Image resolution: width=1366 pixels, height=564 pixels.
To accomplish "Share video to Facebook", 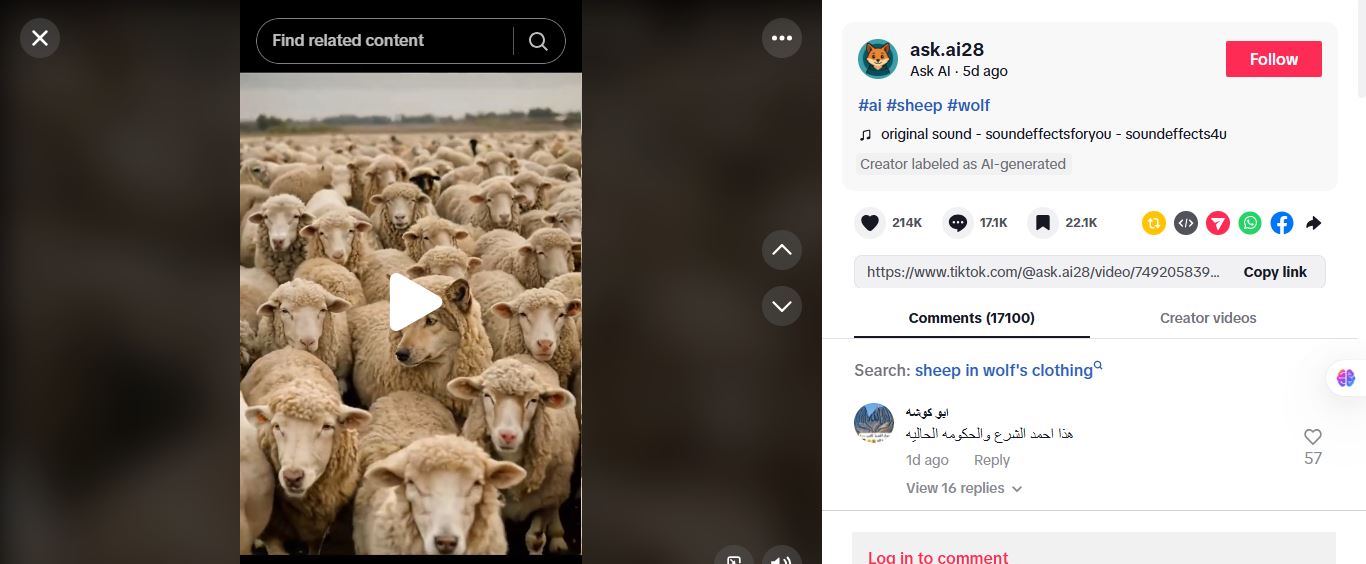I will (x=1282, y=223).
